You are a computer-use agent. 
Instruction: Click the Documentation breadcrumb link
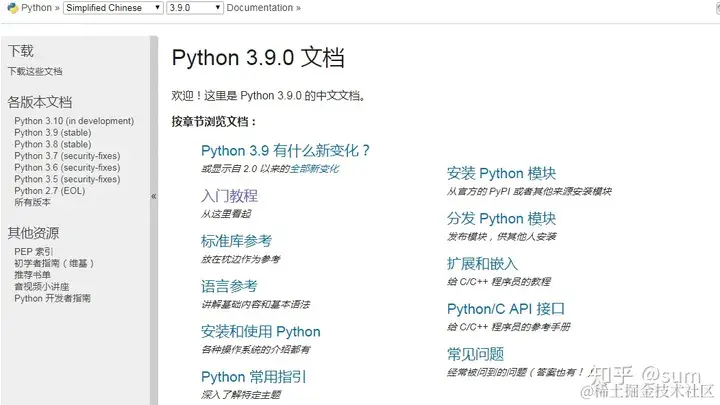click(x=259, y=8)
